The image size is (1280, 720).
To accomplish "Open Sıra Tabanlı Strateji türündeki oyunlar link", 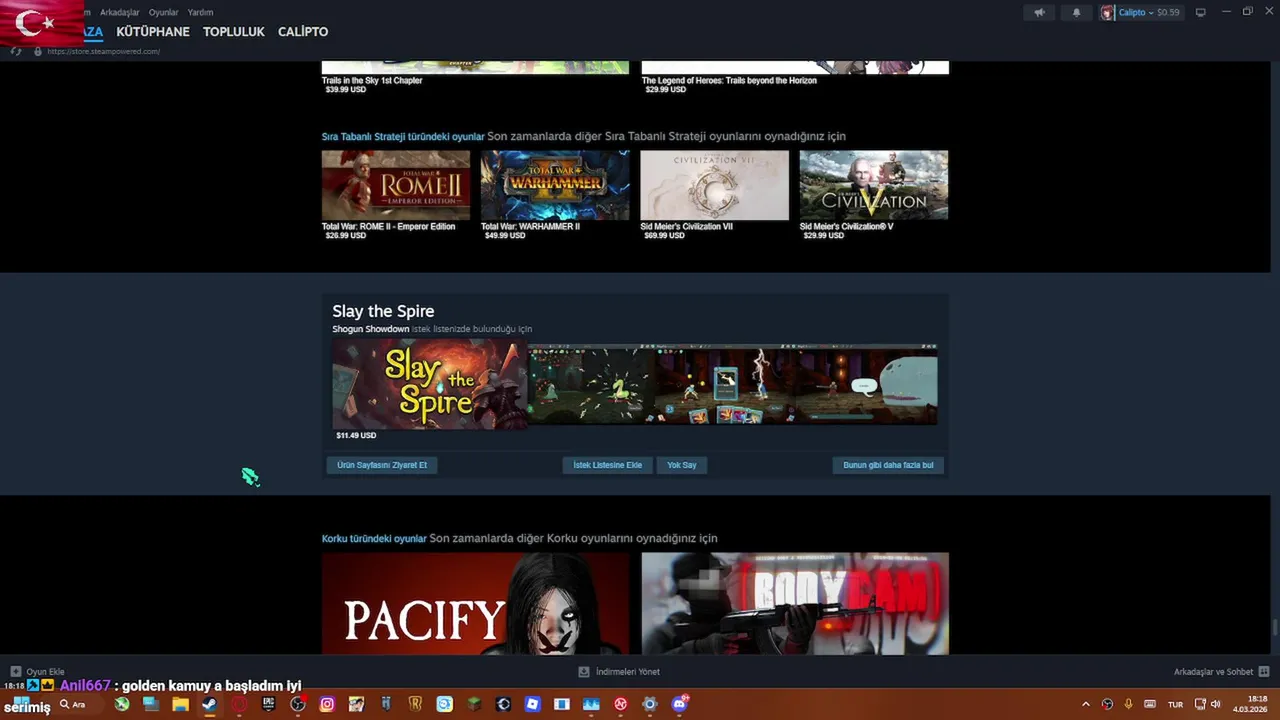I will 403,136.
